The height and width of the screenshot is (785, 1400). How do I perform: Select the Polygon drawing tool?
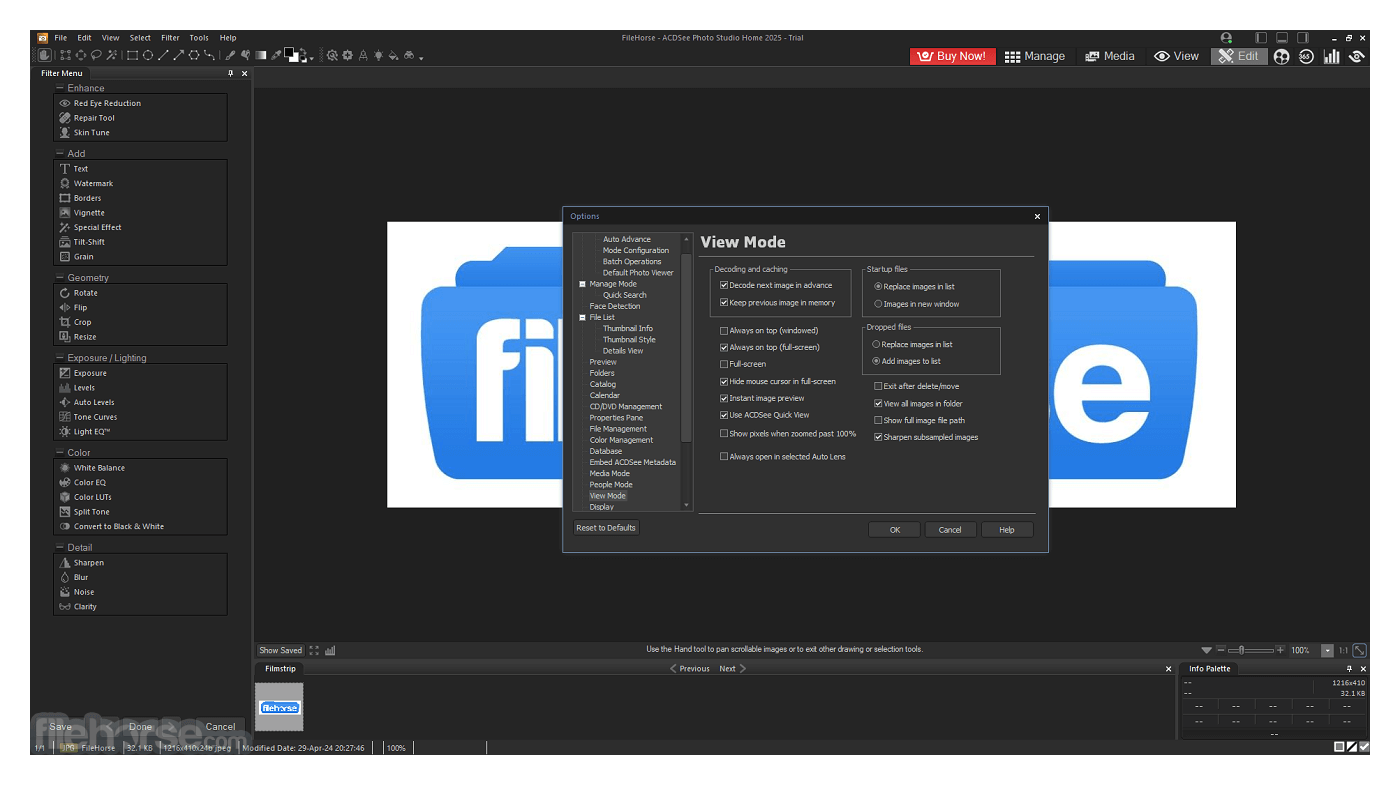[194, 55]
